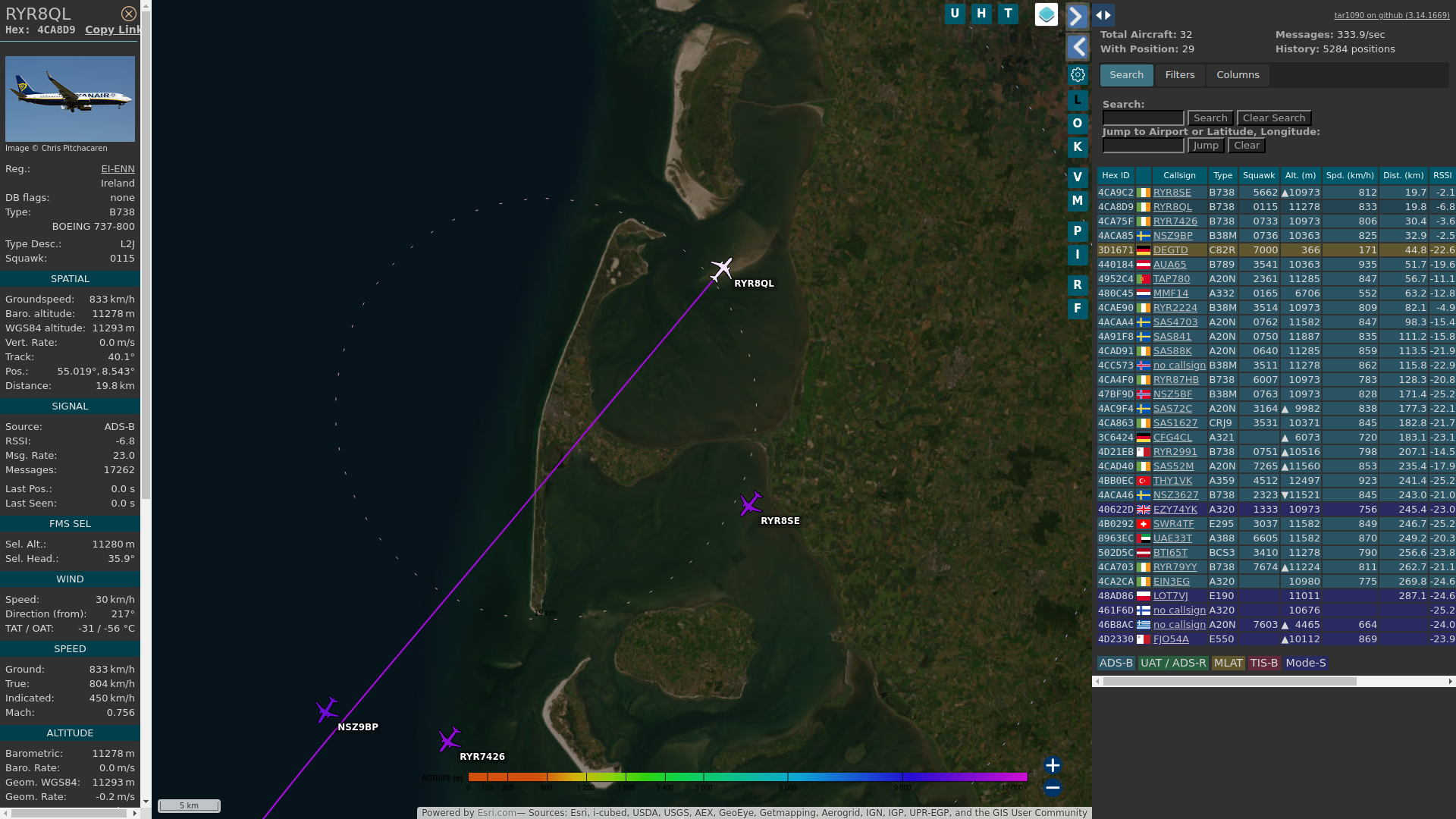
Task: Toggle the V button on map
Action: (1078, 177)
